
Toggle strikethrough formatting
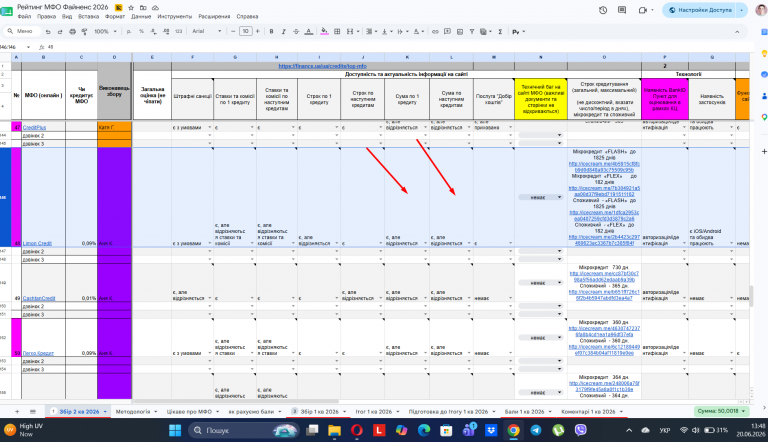[296, 31]
